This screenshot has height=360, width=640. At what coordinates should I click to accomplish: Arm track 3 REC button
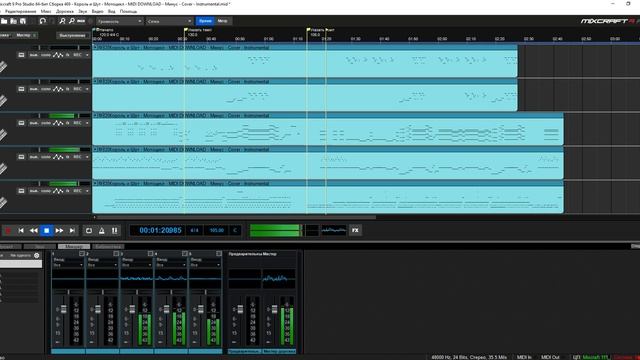pos(77,123)
